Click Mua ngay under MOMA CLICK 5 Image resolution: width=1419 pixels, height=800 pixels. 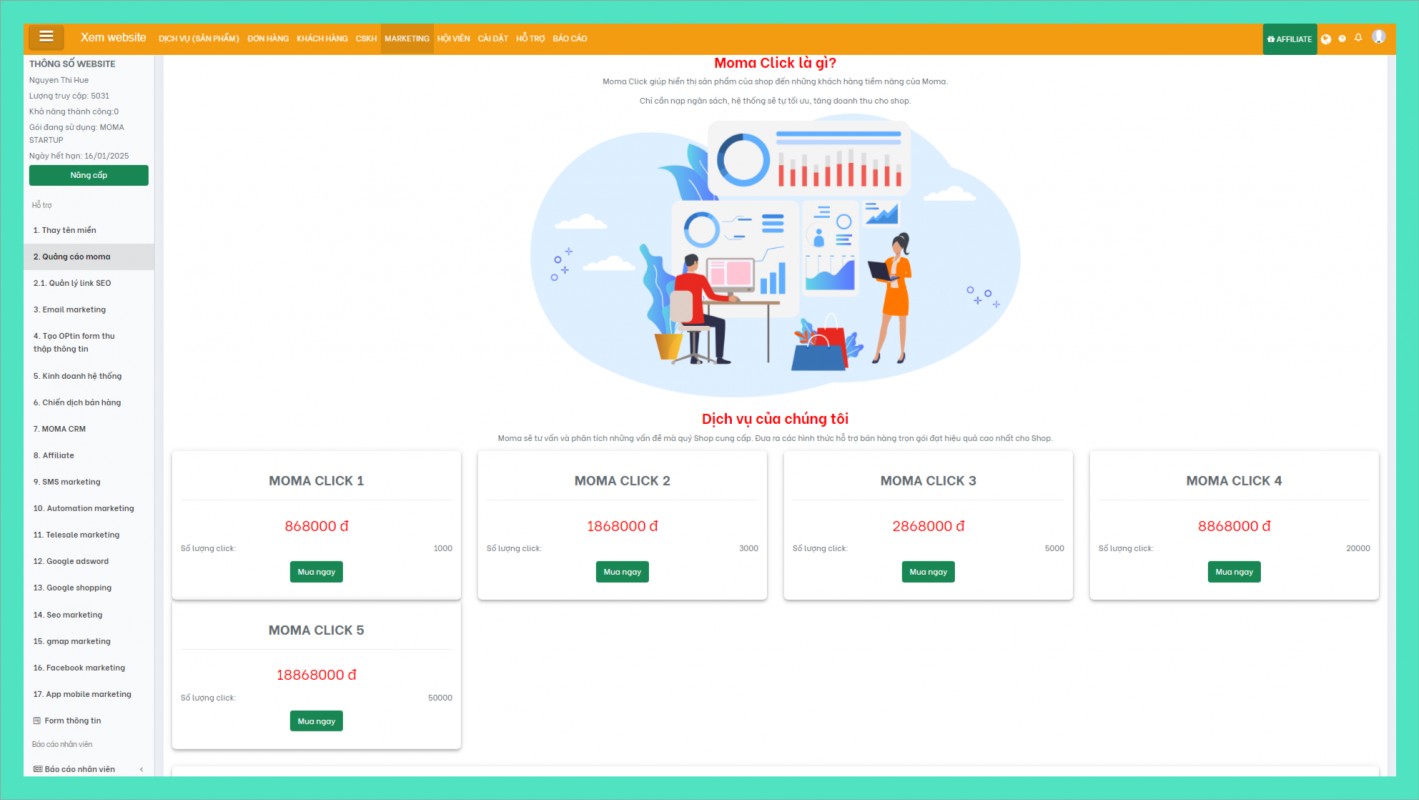coord(316,721)
